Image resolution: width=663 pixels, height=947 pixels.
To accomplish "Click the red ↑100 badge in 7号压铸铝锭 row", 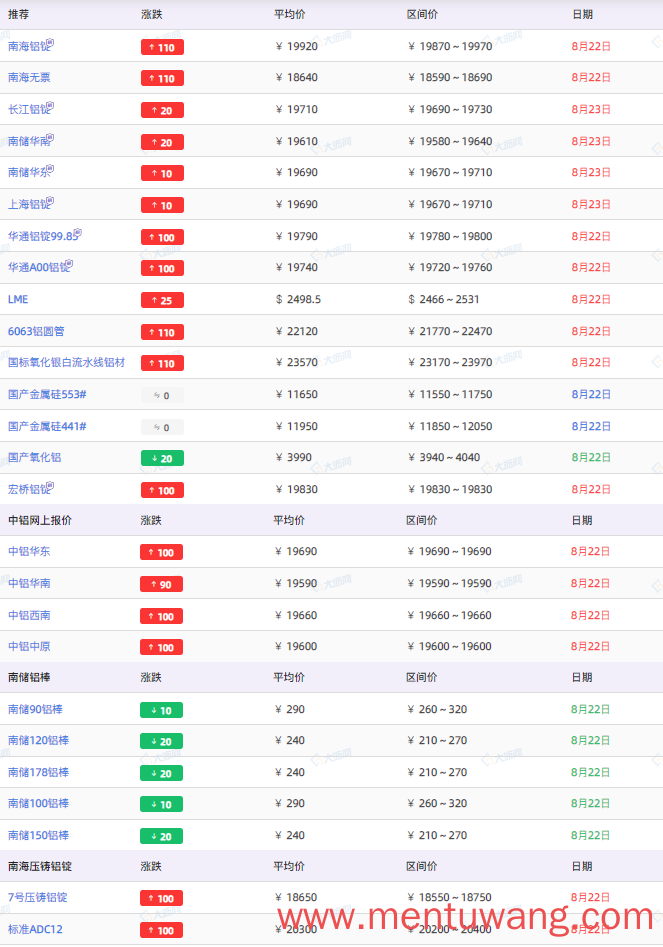I will pos(162,899).
